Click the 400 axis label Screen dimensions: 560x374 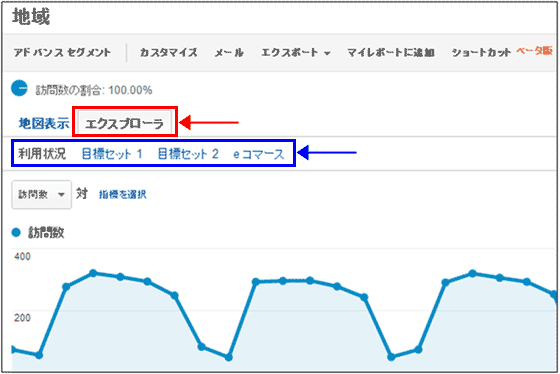pyautogui.click(x=22, y=256)
